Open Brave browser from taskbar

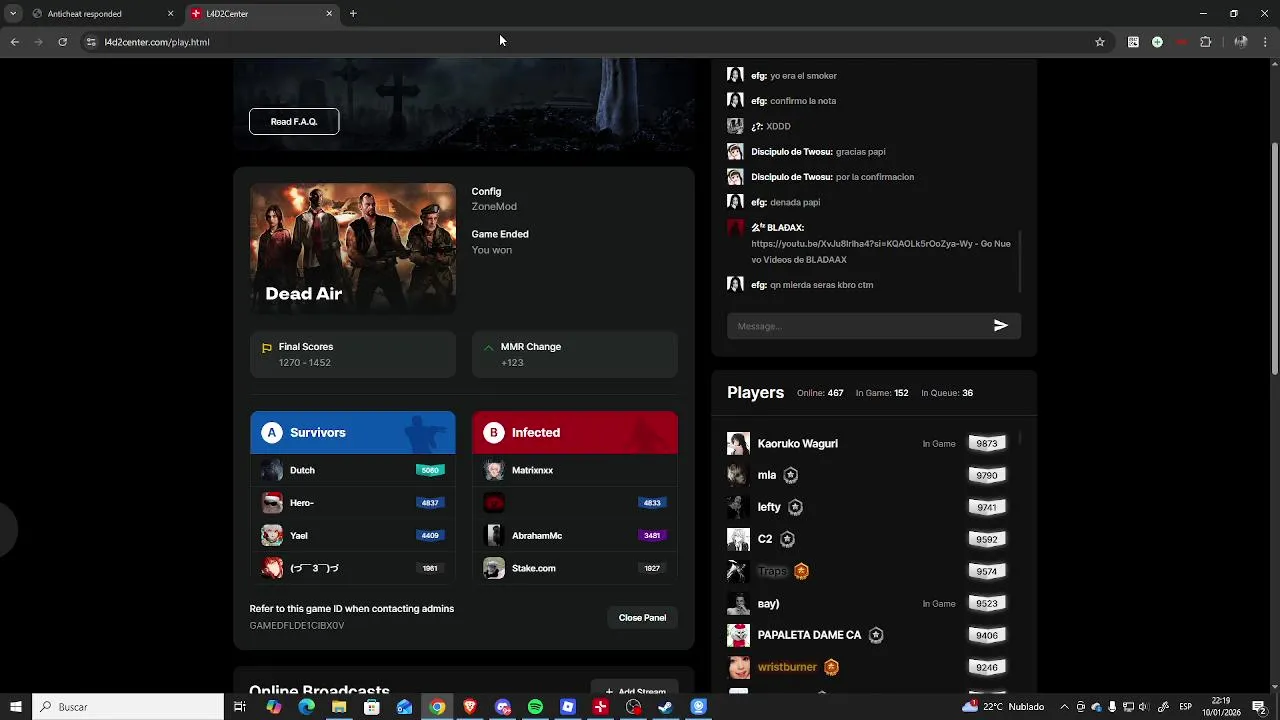coord(470,707)
